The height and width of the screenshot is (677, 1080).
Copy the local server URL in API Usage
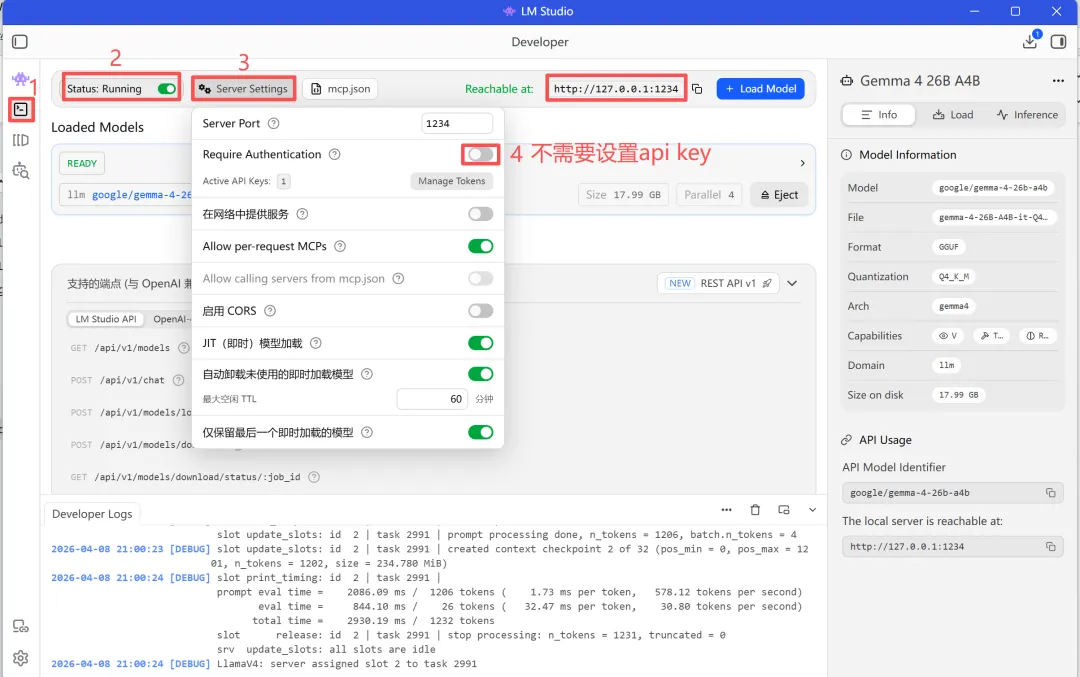(x=1050, y=546)
